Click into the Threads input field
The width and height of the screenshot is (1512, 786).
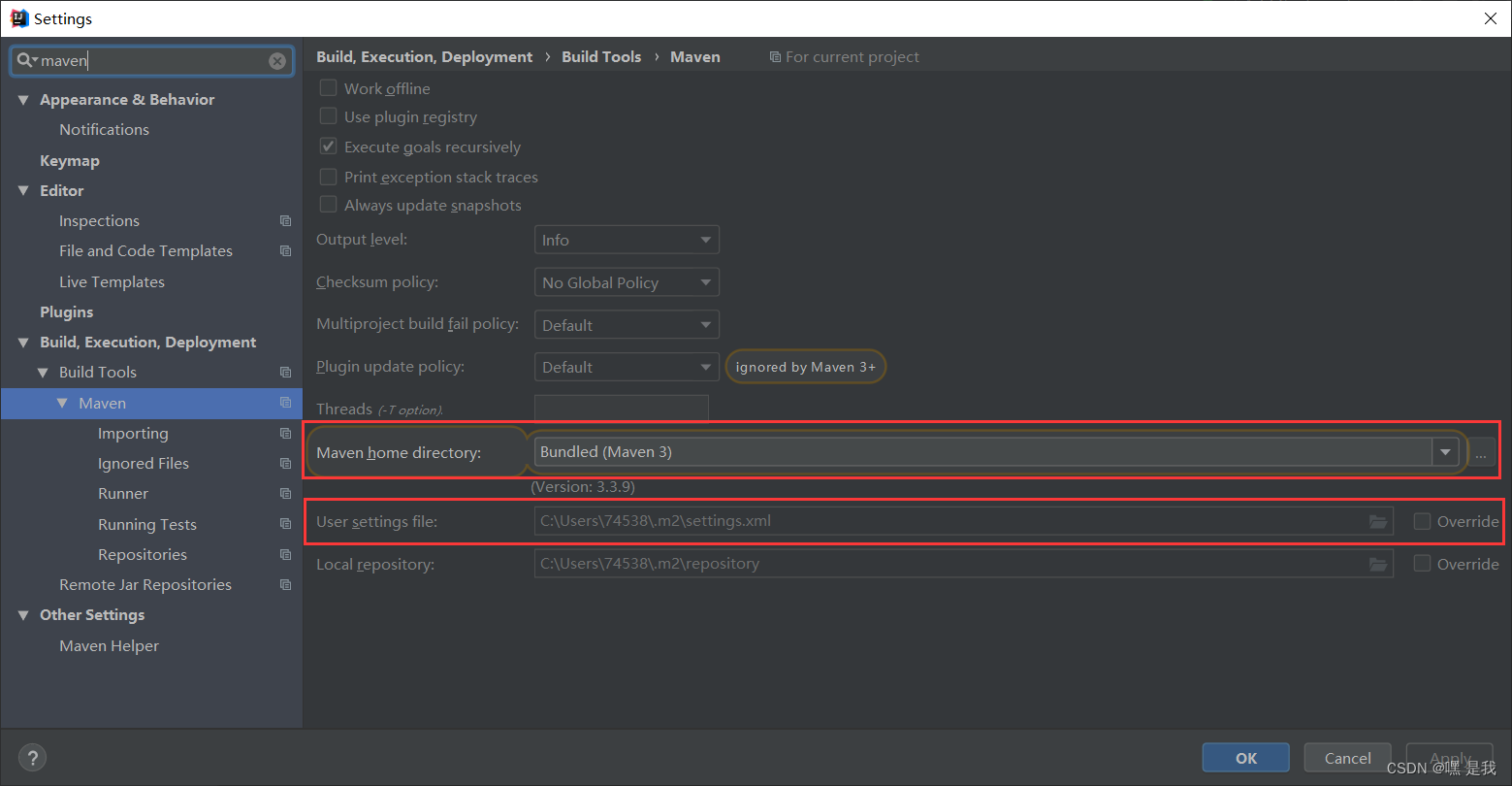622,409
